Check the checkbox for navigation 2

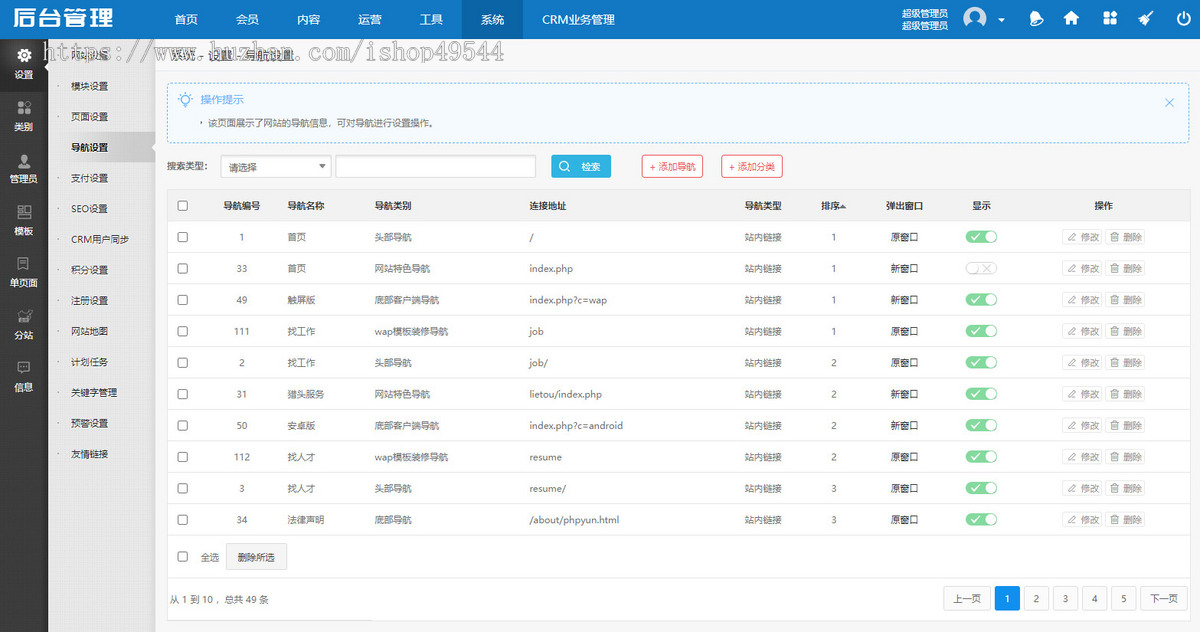pos(182,363)
